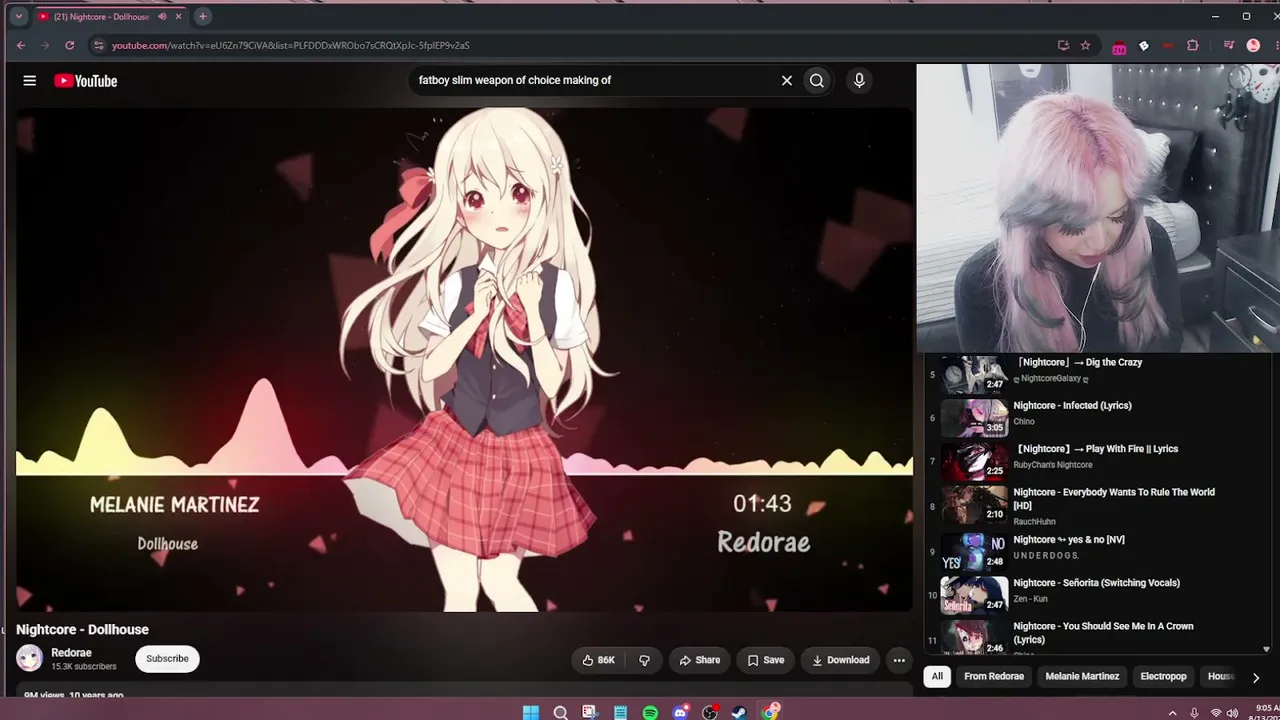Open OBS Studio from the taskbar
1280x720 pixels.
click(710, 712)
